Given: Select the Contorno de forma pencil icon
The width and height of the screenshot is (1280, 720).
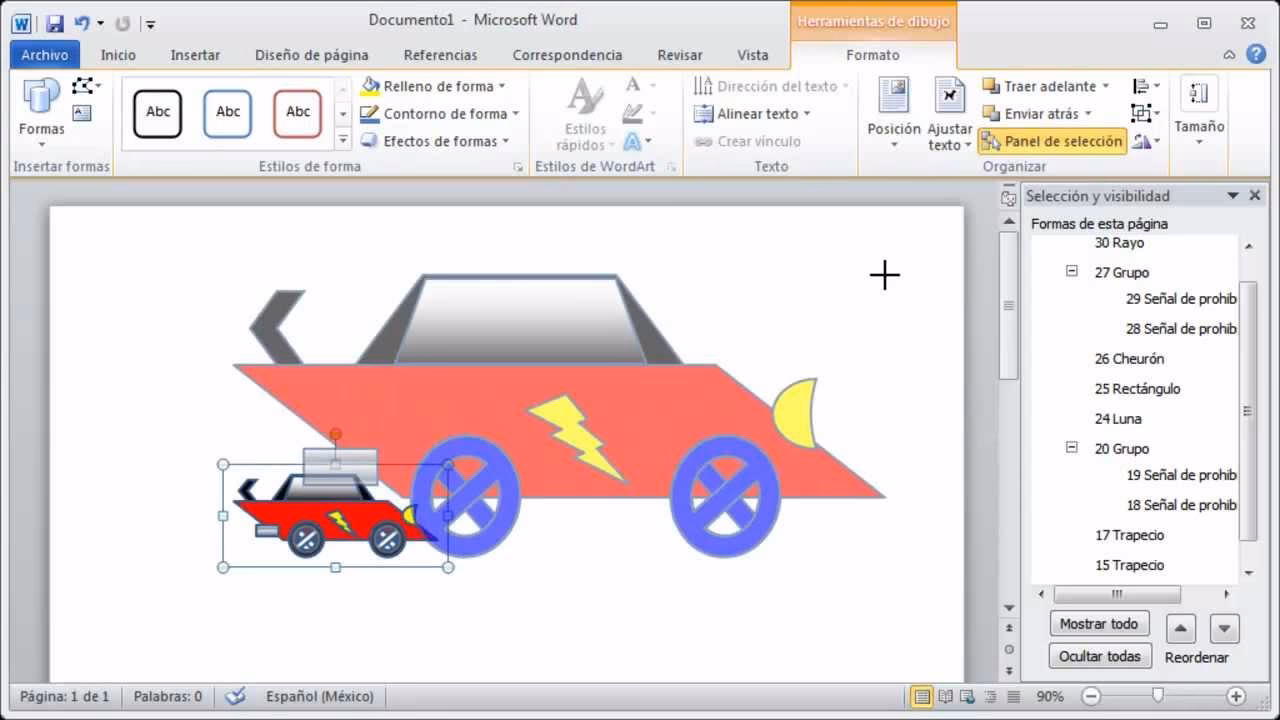Looking at the screenshot, I should (x=370, y=113).
